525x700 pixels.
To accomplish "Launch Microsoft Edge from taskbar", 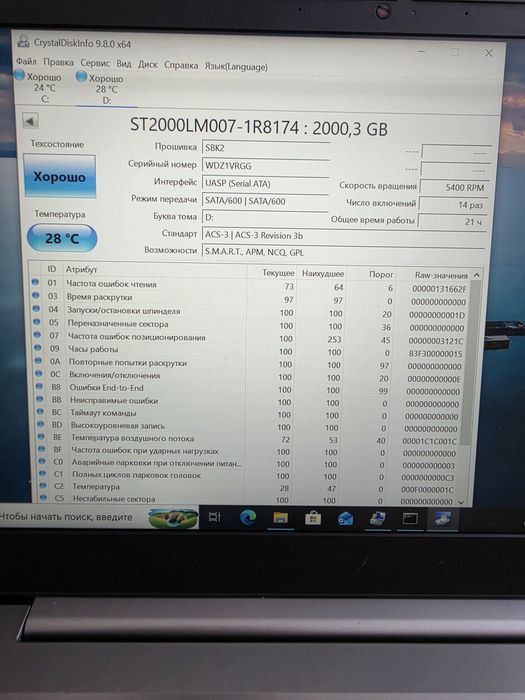I will (x=248, y=517).
